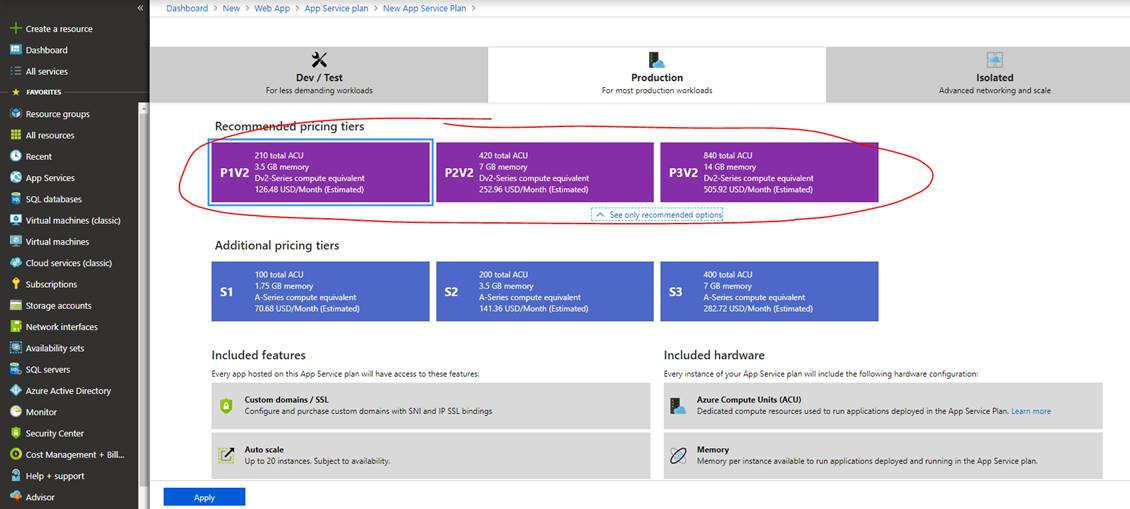The image size is (1130, 509).
Task: Open the Advisor icon
Action: tap(15, 497)
